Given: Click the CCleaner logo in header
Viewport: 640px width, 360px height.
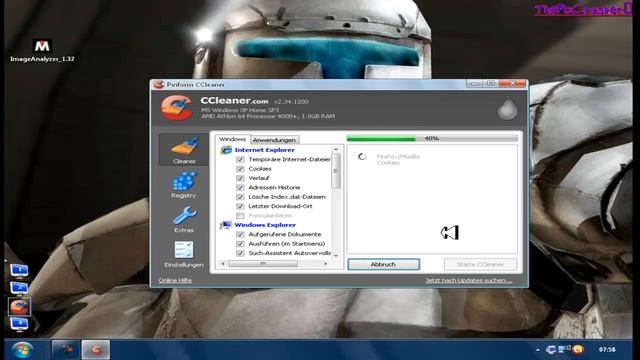Looking at the screenshot, I should coord(176,108).
